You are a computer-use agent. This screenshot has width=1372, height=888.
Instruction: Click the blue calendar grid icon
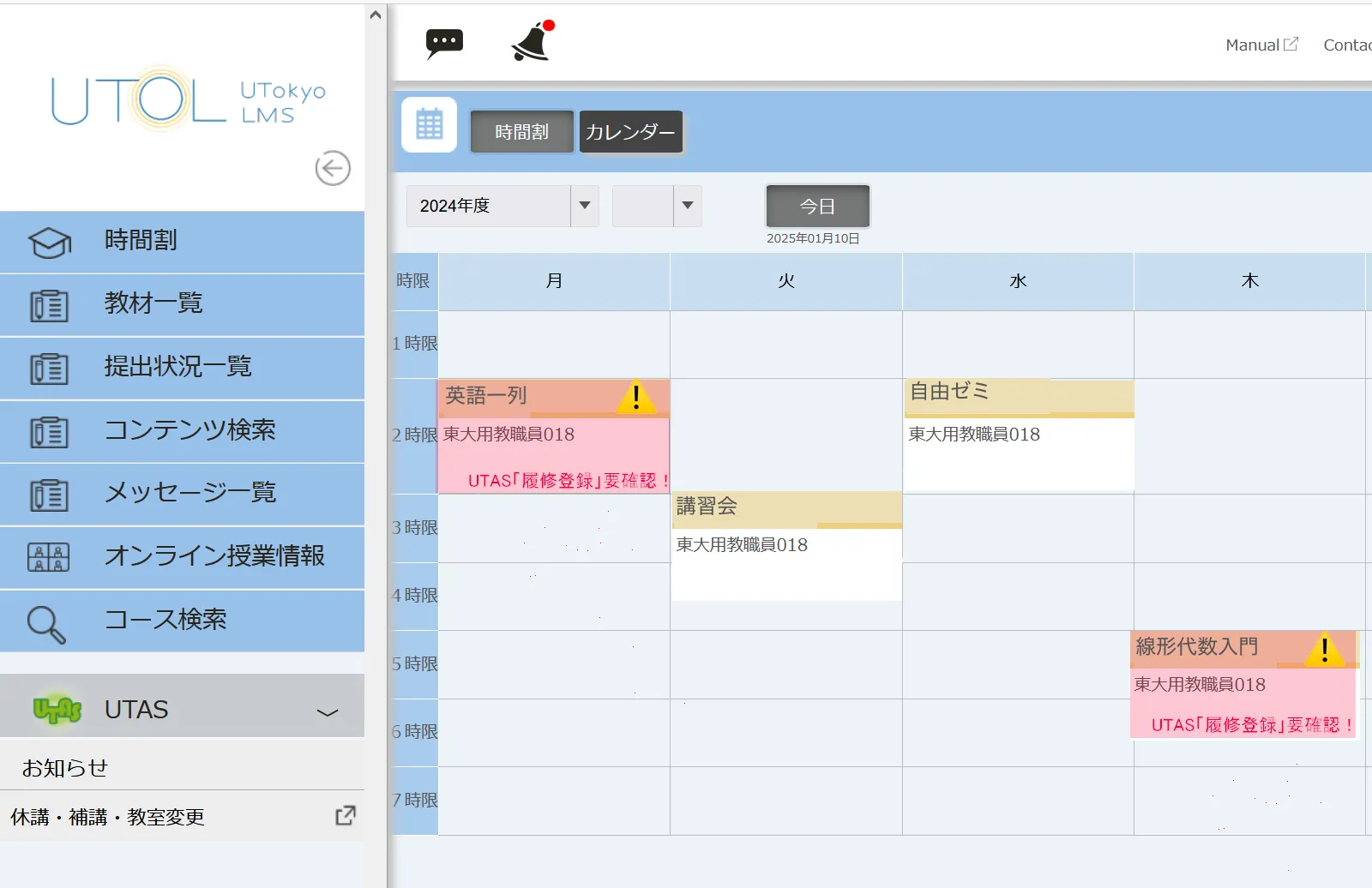click(x=430, y=125)
